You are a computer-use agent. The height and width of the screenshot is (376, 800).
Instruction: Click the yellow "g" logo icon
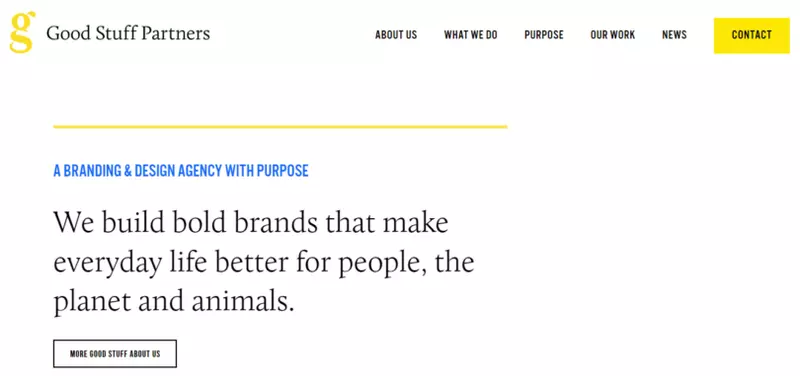[22, 32]
